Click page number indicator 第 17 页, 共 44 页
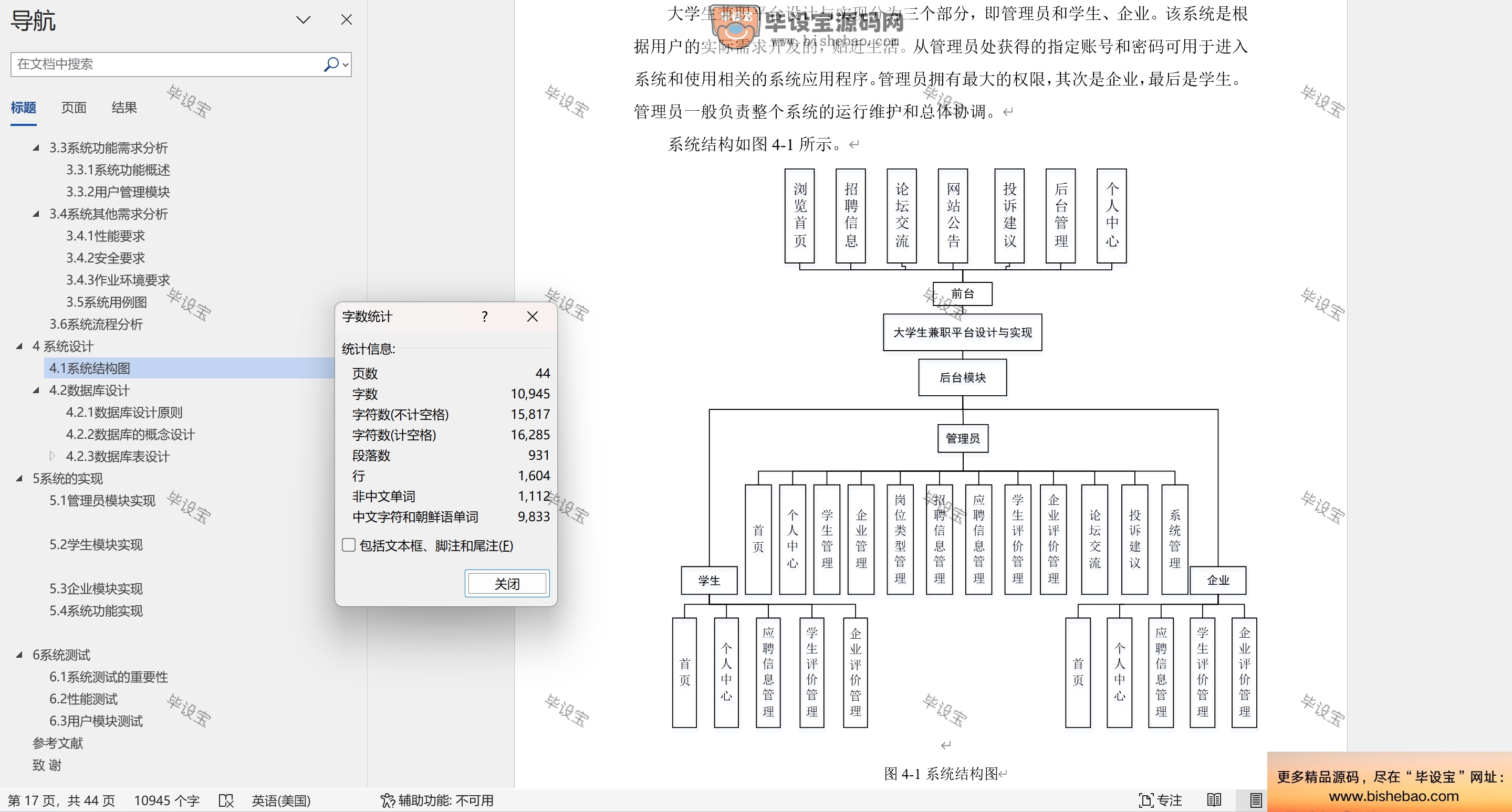This screenshot has height=812, width=1512. (61, 800)
